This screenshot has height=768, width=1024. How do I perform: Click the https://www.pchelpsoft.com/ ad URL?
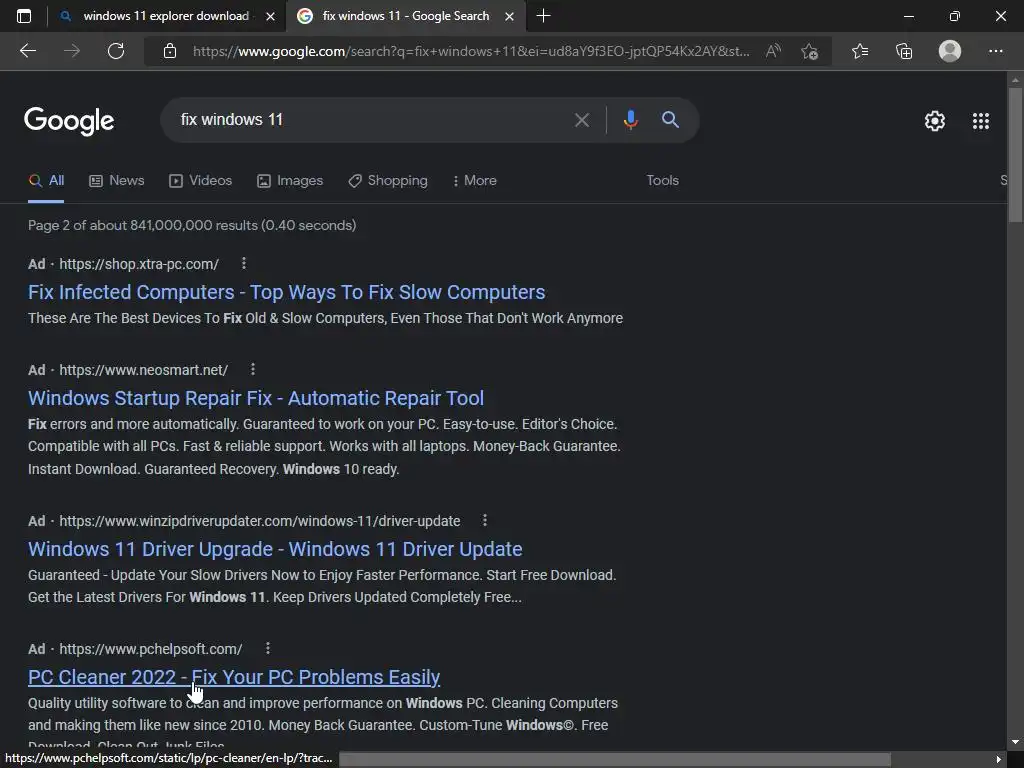[151, 648]
